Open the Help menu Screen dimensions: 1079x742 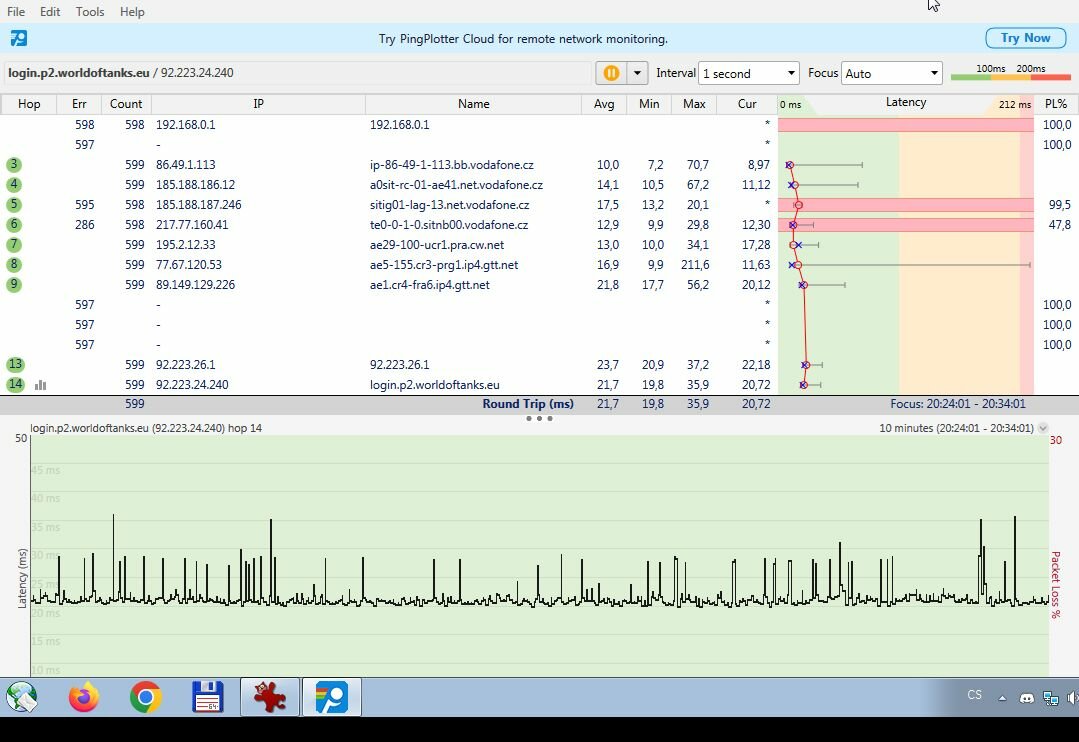132,12
